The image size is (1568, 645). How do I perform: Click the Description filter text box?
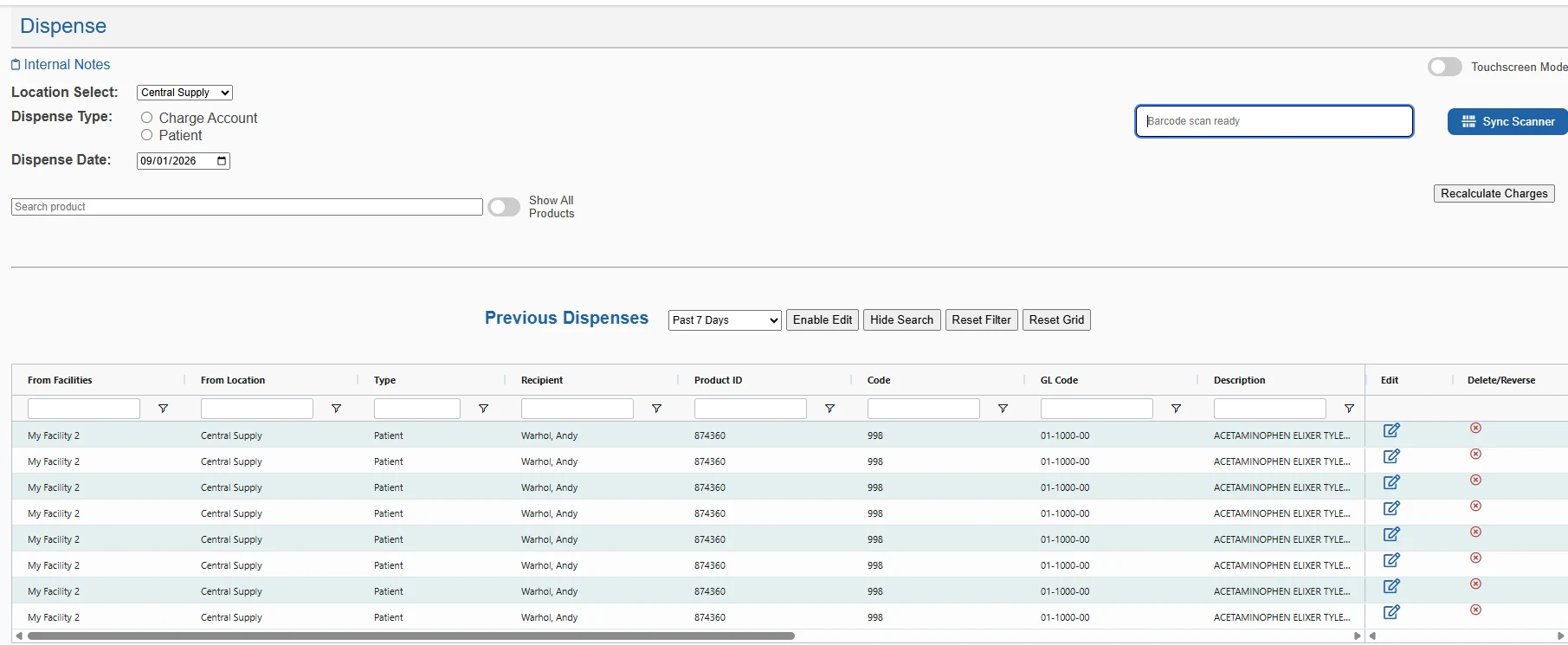pyautogui.click(x=1270, y=409)
